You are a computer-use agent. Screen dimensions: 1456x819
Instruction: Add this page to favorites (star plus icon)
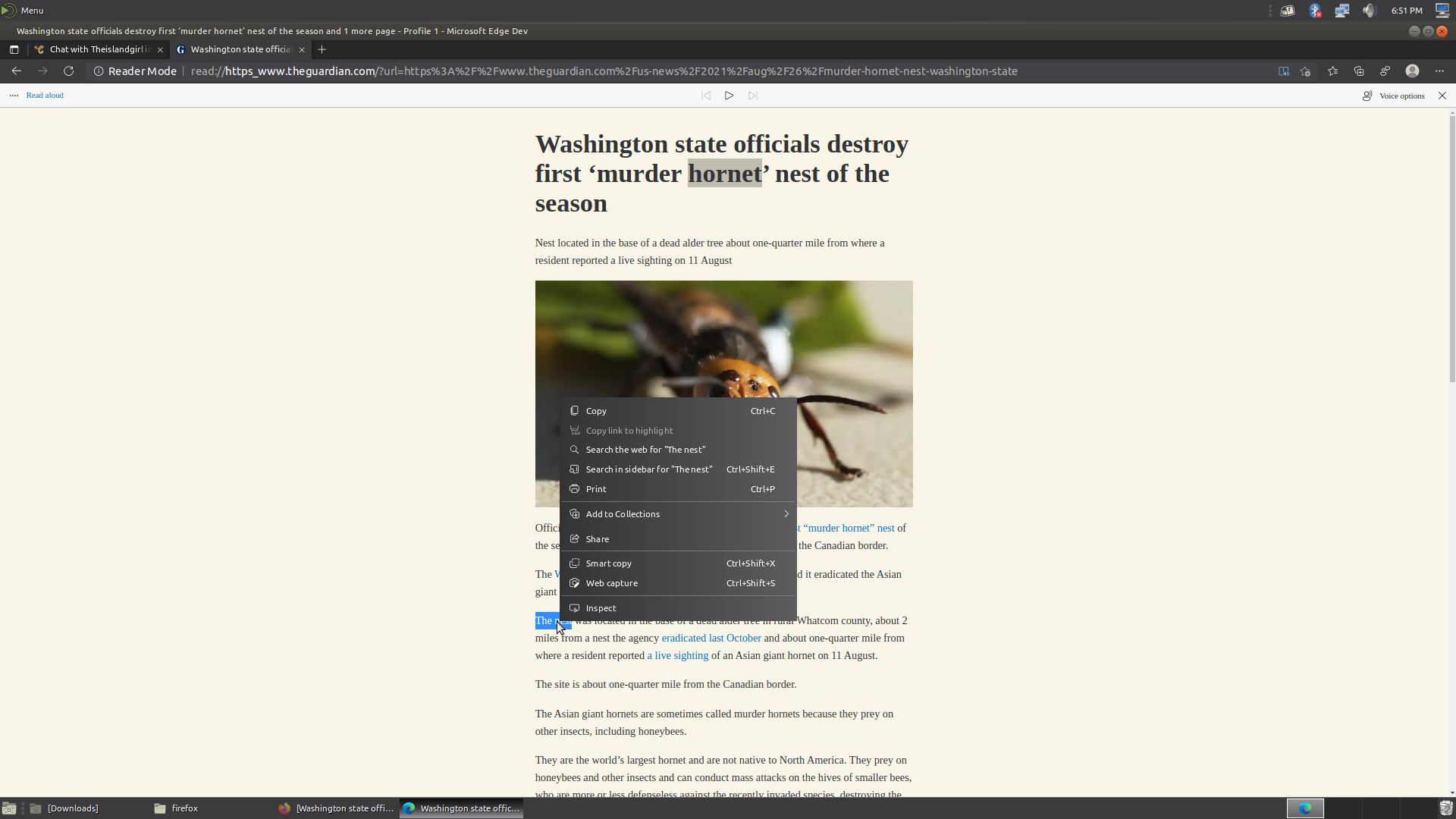pos(1306,71)
